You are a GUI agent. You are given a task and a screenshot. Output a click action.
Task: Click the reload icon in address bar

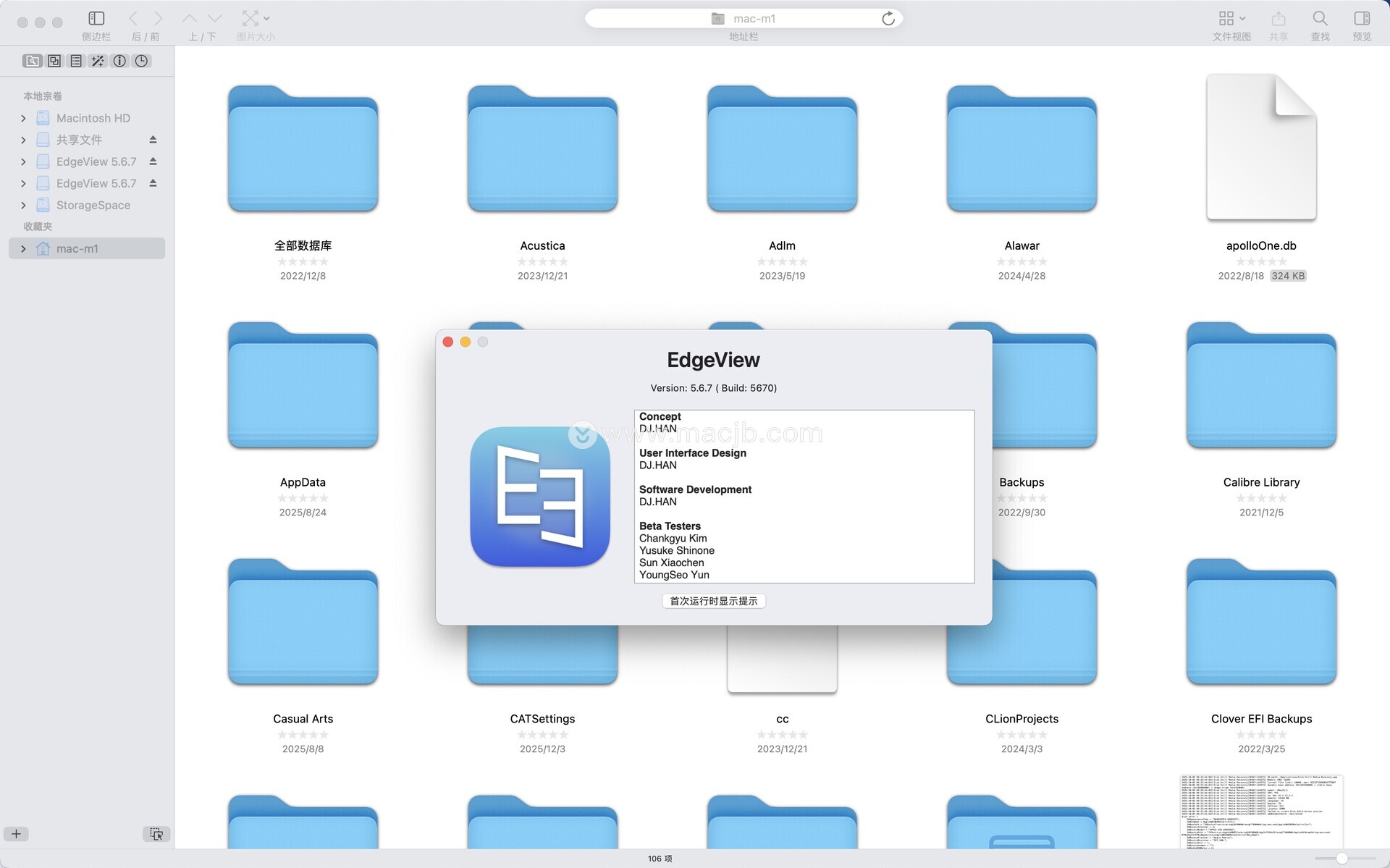point(888,19)
